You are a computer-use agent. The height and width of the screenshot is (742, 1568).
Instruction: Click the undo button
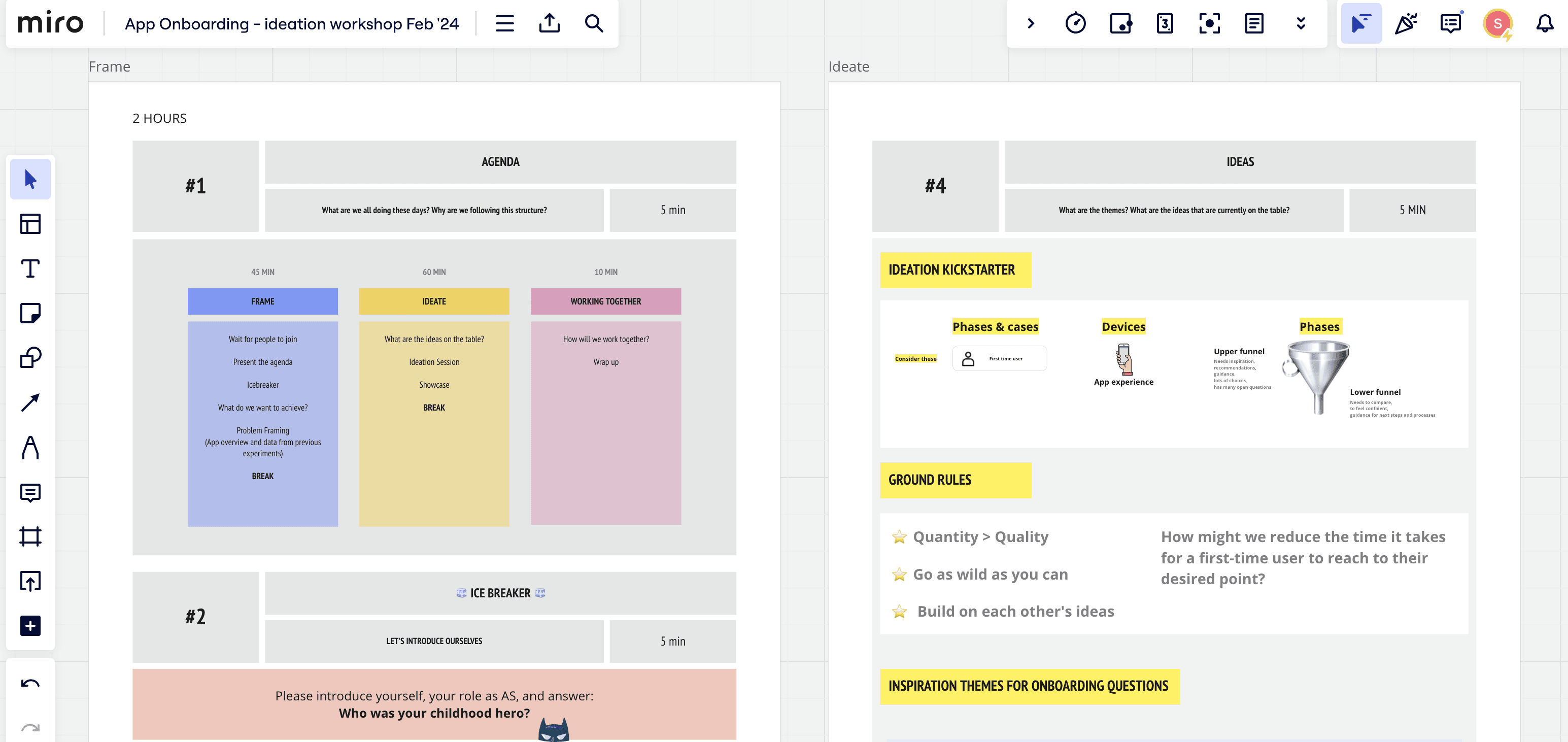(x=30, y=684)
